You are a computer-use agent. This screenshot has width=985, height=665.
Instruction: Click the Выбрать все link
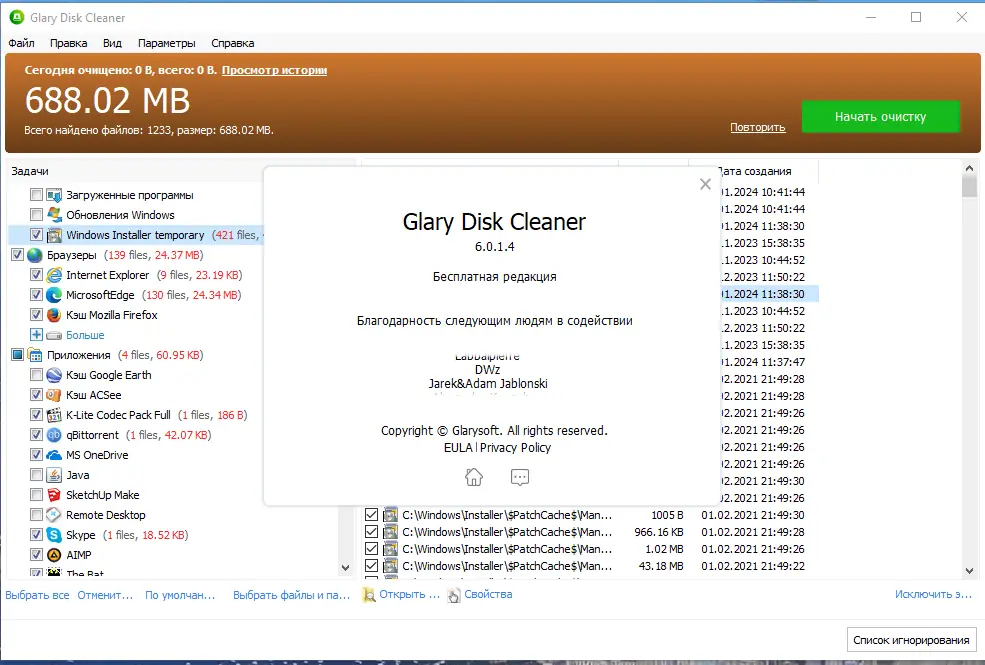coord(38,595)
